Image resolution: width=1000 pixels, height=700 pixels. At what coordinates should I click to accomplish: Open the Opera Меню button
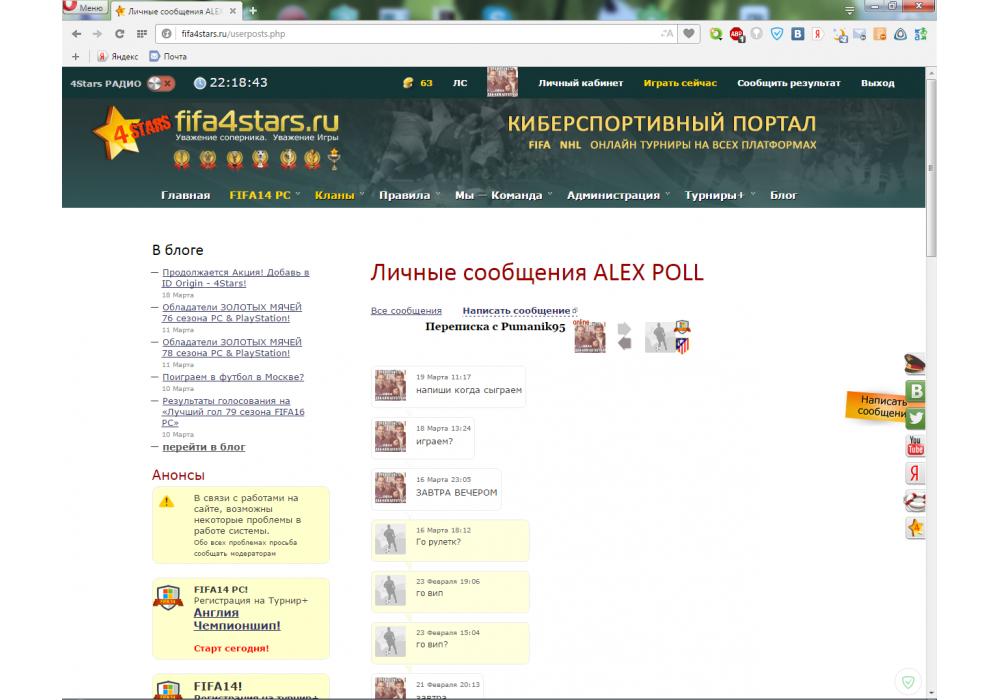pos(85,8)
